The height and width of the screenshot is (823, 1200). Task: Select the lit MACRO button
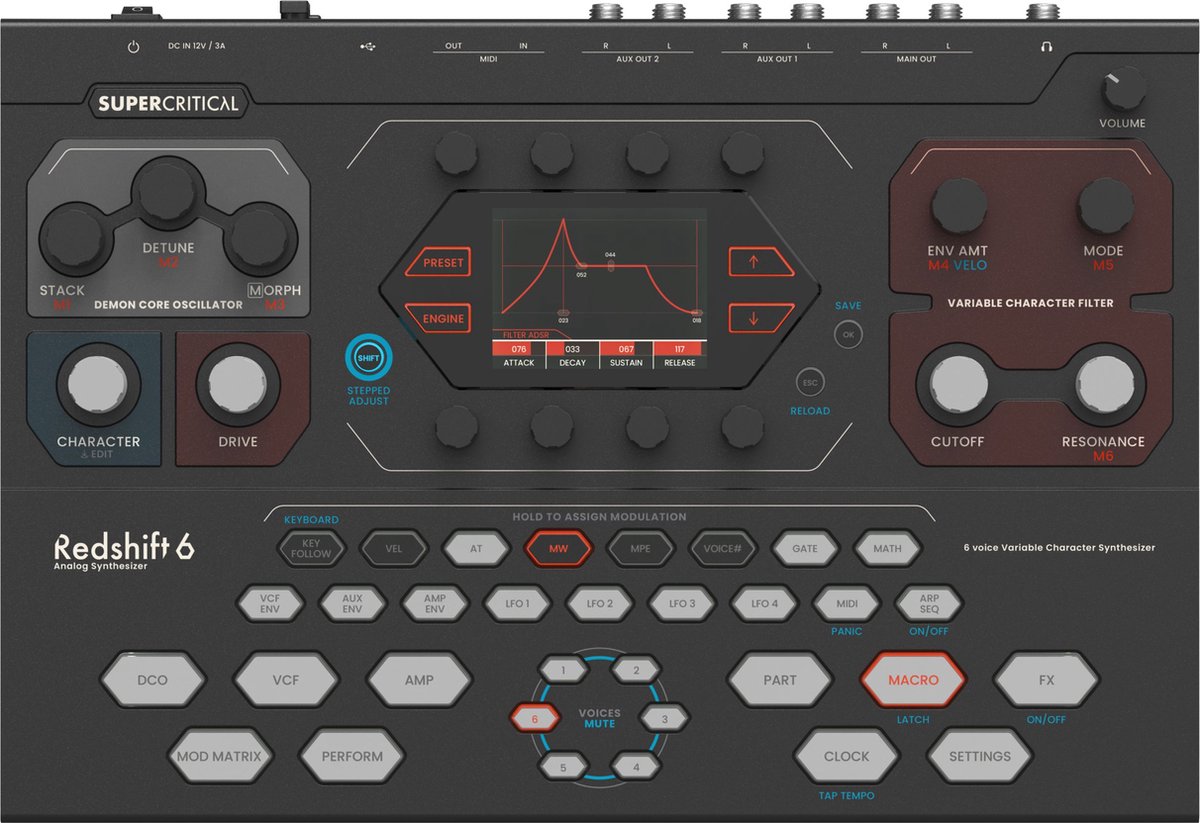pos(914,680)
